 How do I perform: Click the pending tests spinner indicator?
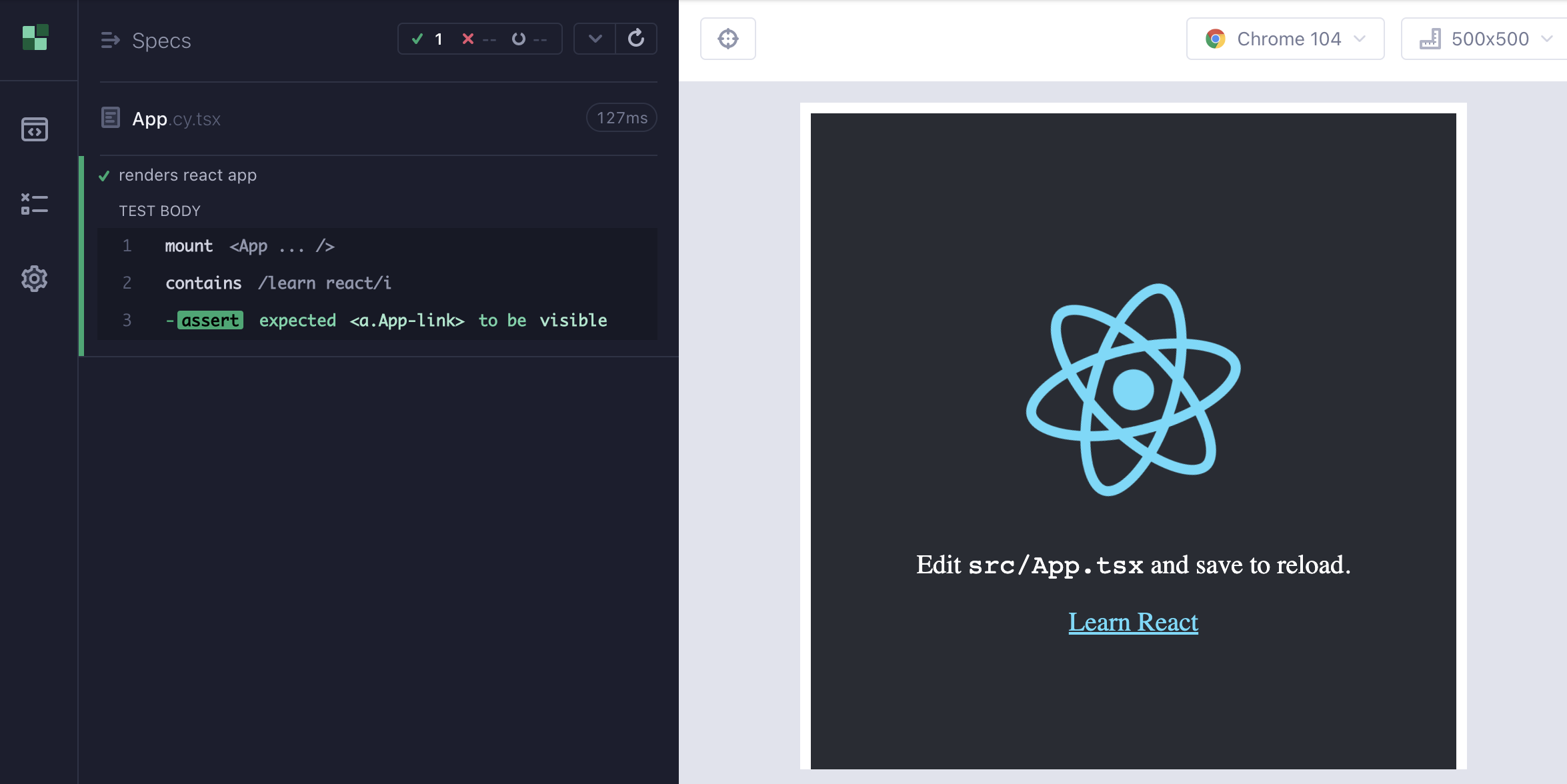tap(529, 39)
